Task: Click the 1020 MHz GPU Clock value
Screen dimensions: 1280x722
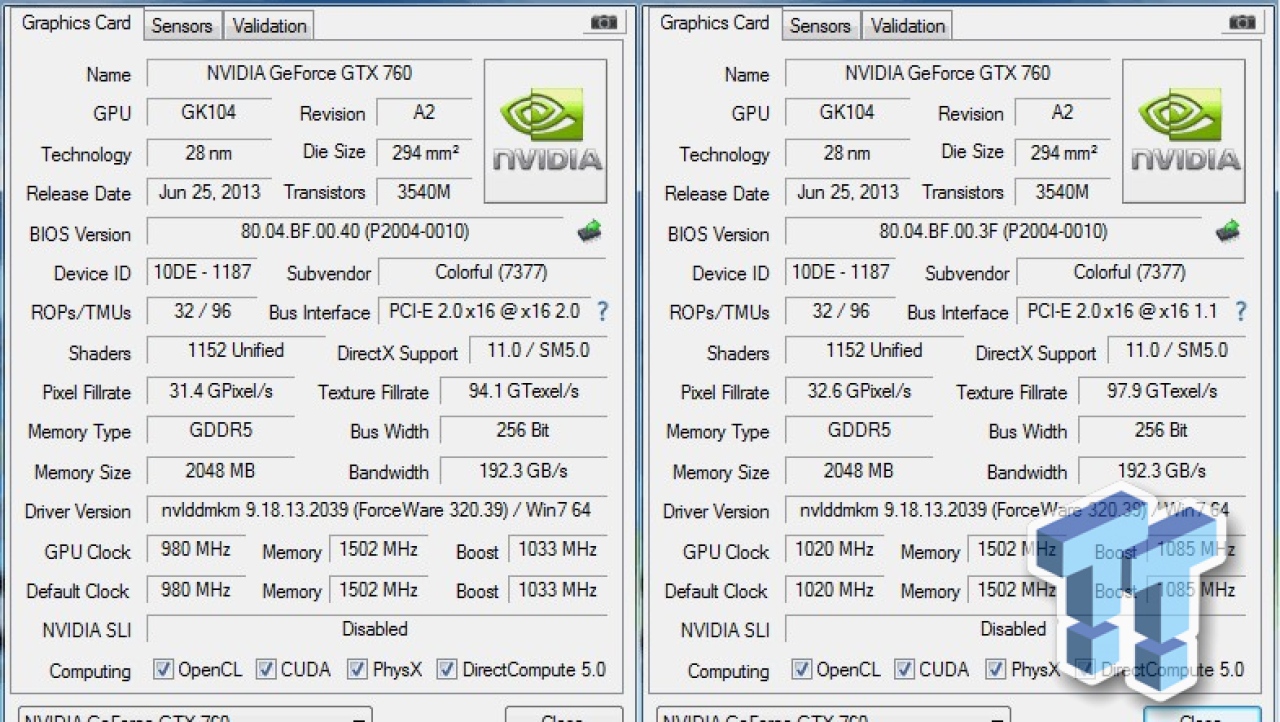Action: [x=834, y=549]
